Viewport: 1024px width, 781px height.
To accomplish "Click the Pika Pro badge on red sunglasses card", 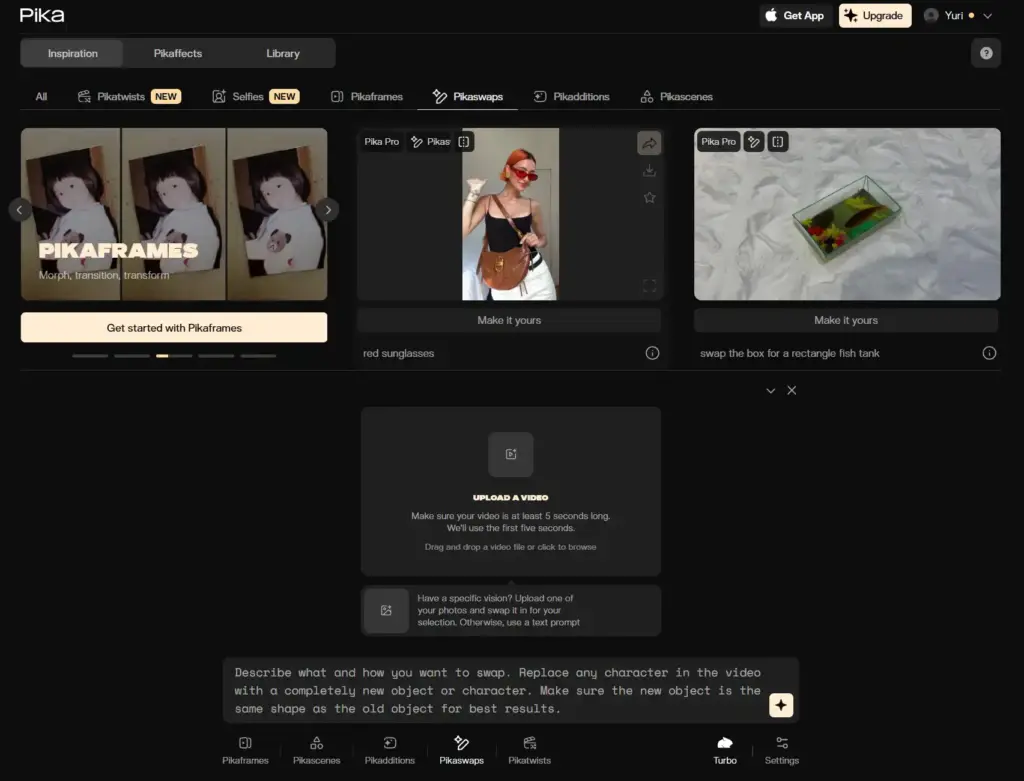I will tap(381, 142).
